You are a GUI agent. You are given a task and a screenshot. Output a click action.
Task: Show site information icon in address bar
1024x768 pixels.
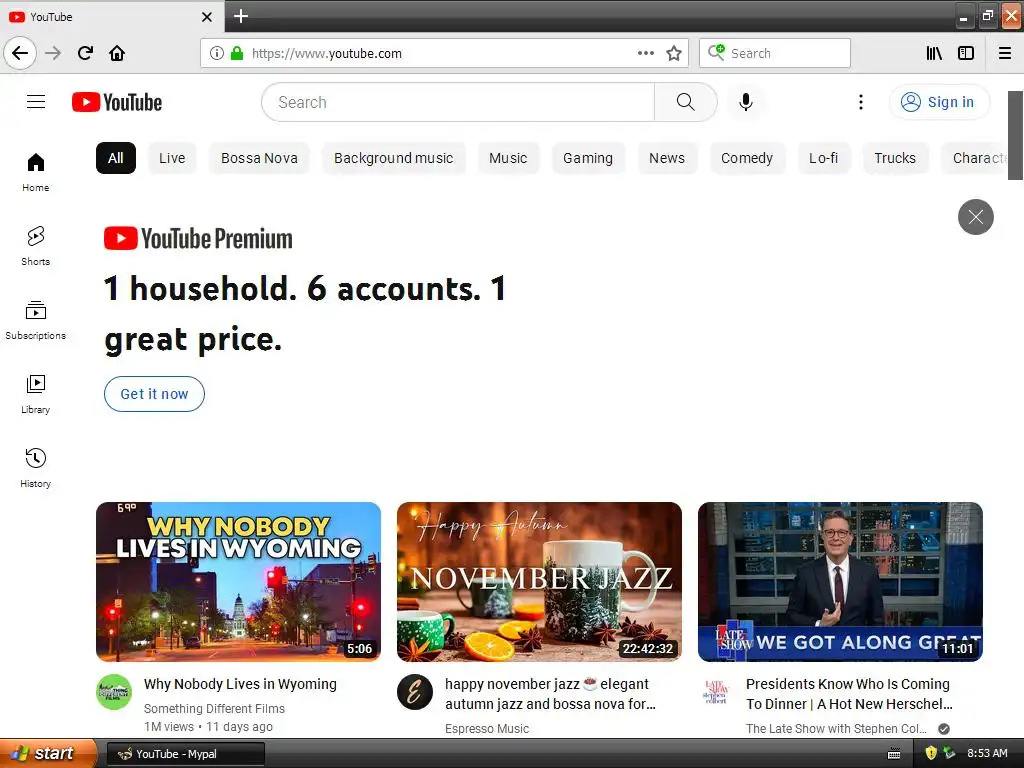(x=217, y=53)
